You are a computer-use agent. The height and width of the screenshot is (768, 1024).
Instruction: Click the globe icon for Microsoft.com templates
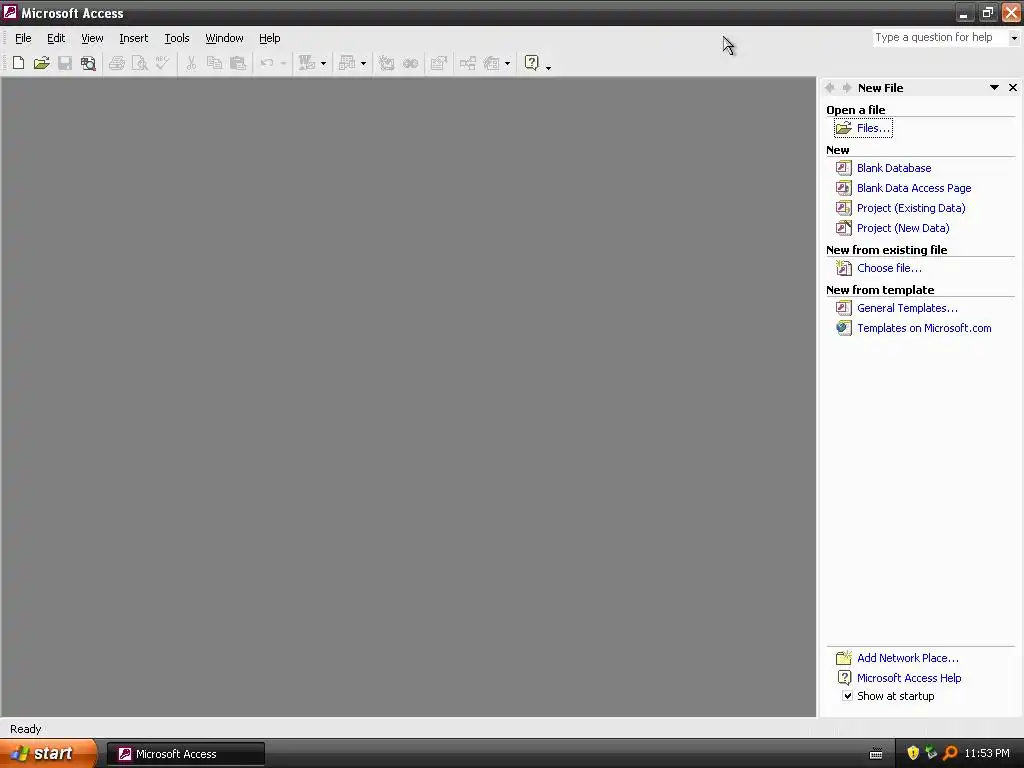844,328
